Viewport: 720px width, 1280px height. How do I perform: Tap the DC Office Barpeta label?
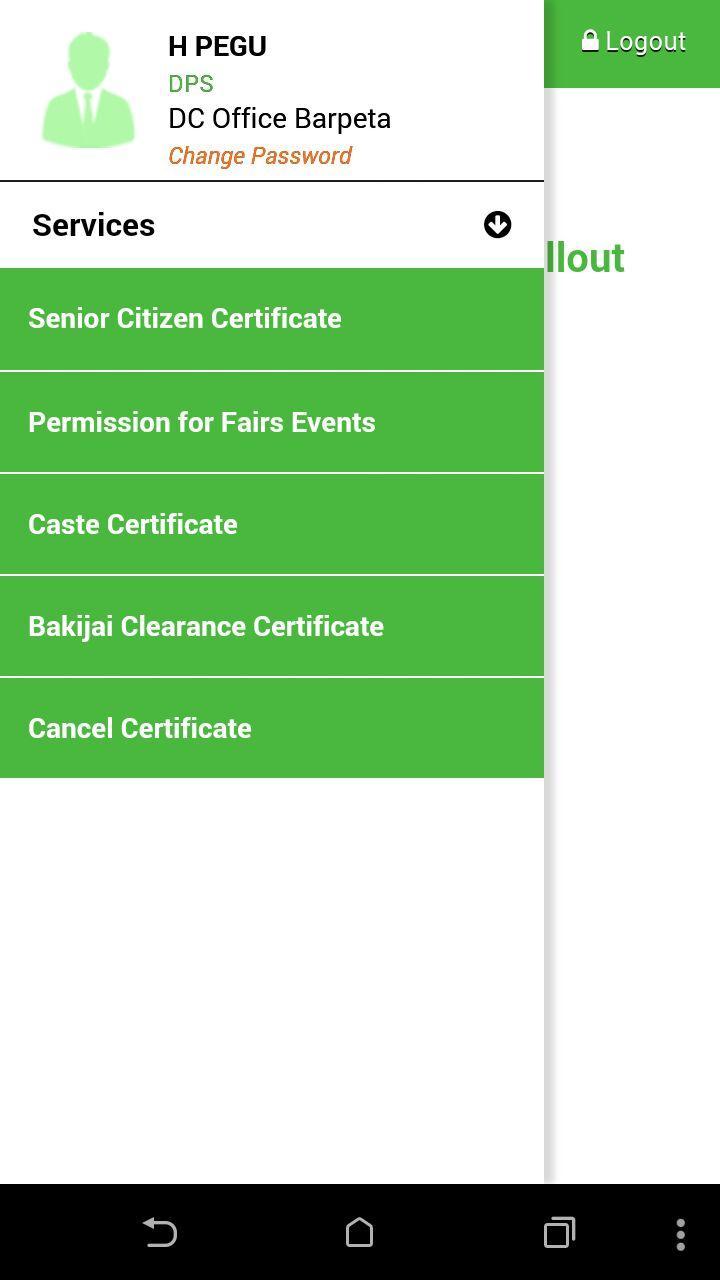click(279, 118)
